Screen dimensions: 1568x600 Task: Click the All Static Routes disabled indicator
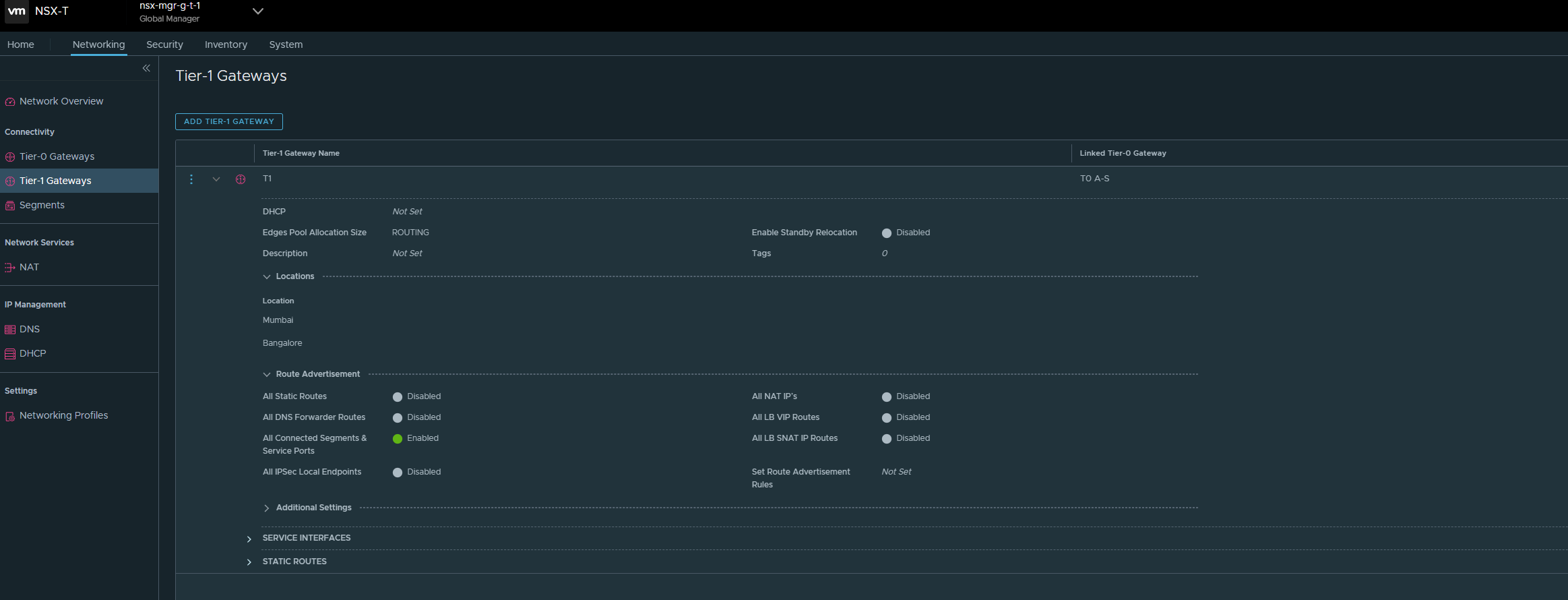click(x=398, y=397)
